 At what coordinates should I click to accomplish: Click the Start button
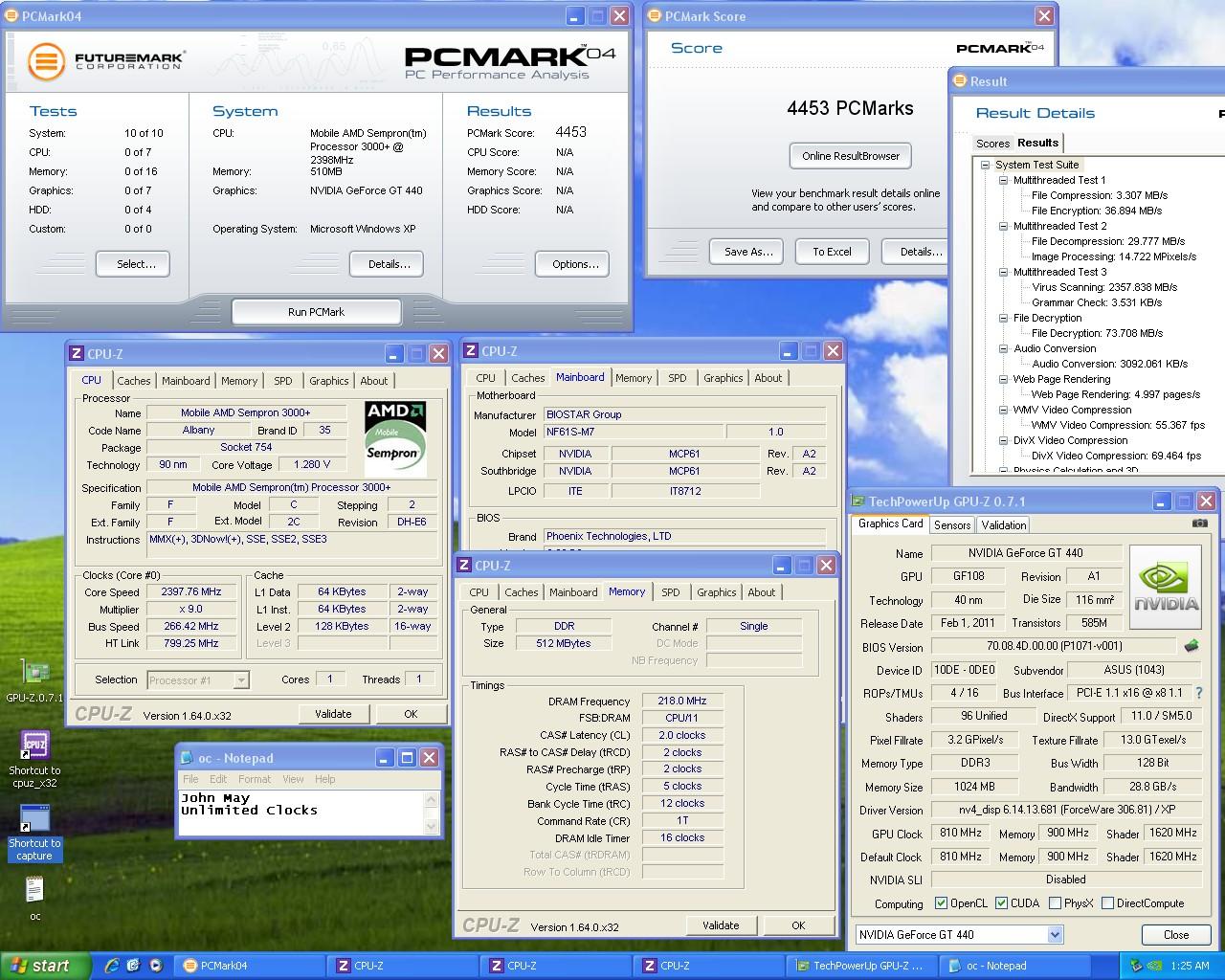click(x=45, y=966)
